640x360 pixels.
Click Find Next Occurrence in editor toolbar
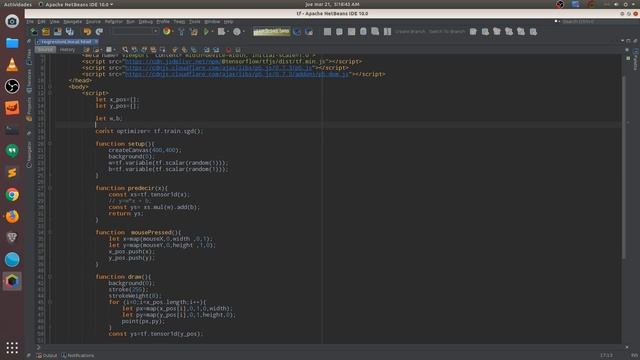pos(144,50)
